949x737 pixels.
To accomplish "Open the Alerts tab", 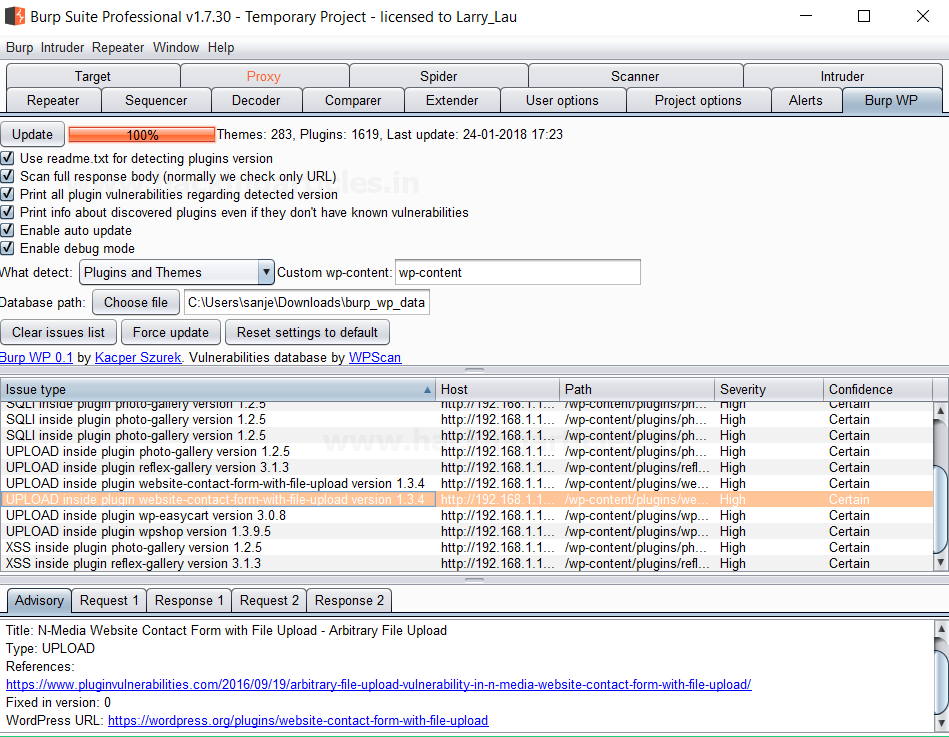I will 806,100.
